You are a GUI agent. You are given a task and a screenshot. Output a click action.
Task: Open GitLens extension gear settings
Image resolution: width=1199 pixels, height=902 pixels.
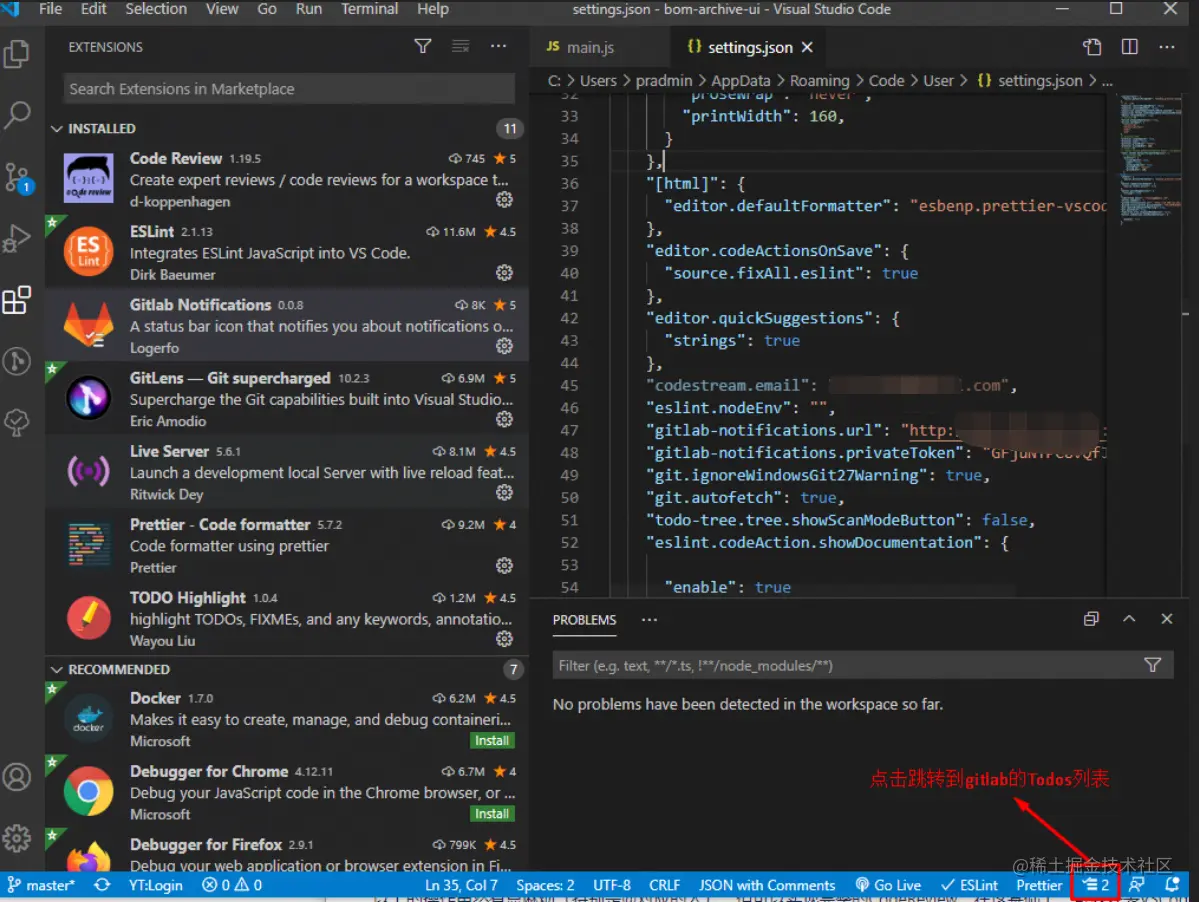(504, 419)
